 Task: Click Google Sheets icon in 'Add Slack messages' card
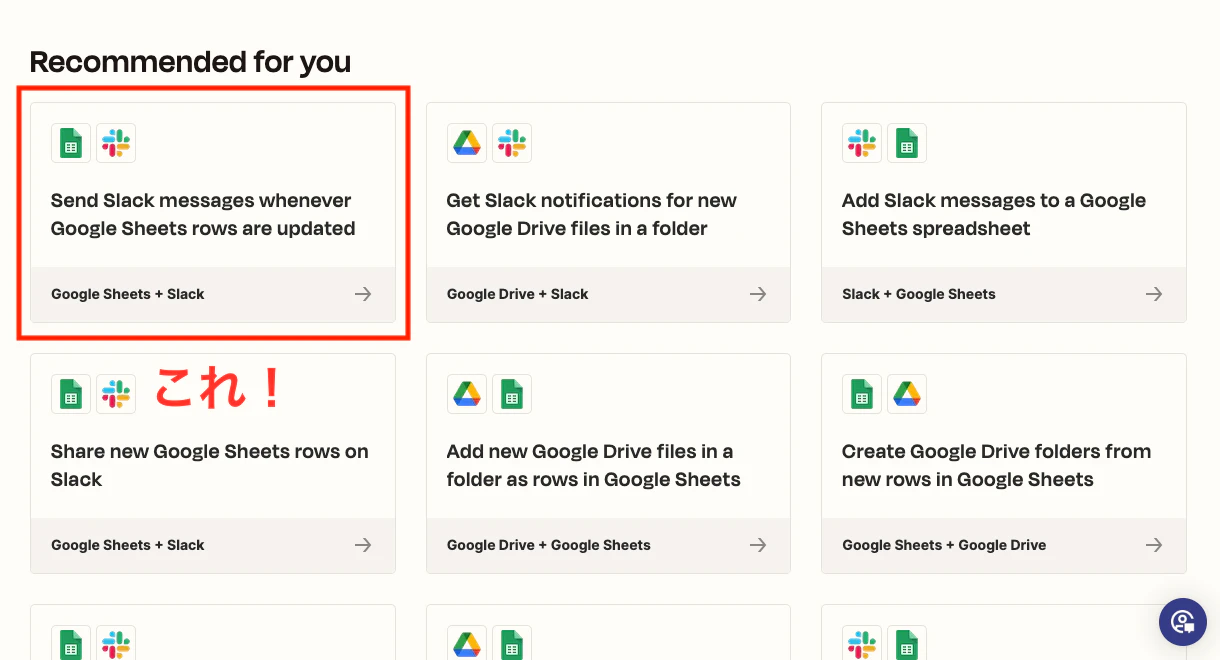click(907, 143)
